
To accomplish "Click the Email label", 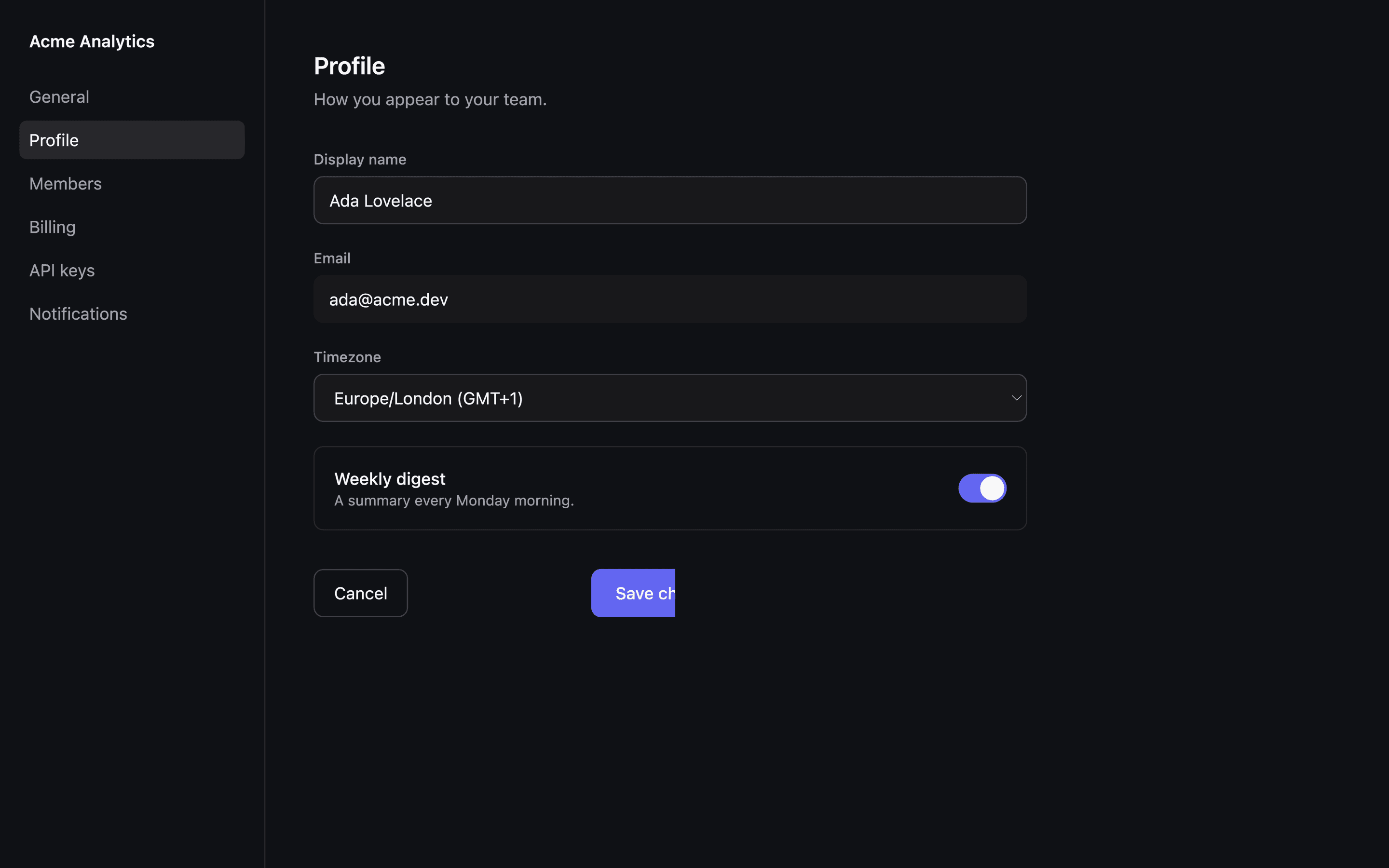I will click(332, 258).
